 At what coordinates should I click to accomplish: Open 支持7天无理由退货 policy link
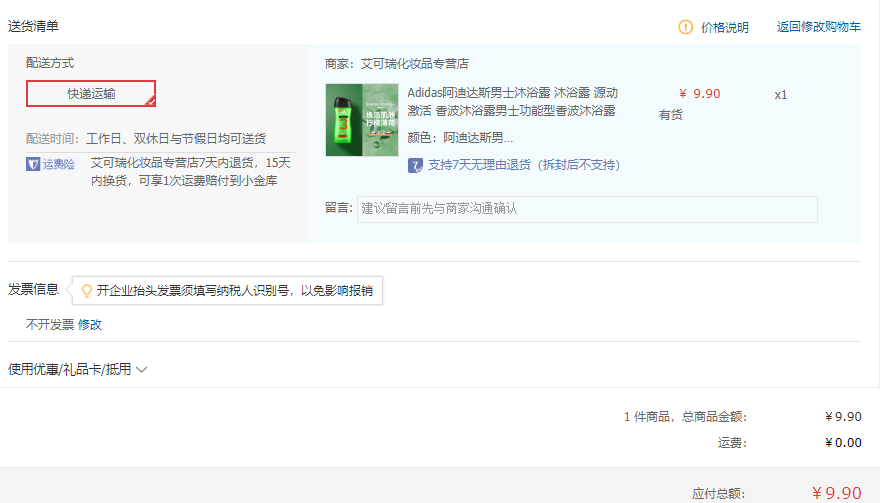point(523,165)
